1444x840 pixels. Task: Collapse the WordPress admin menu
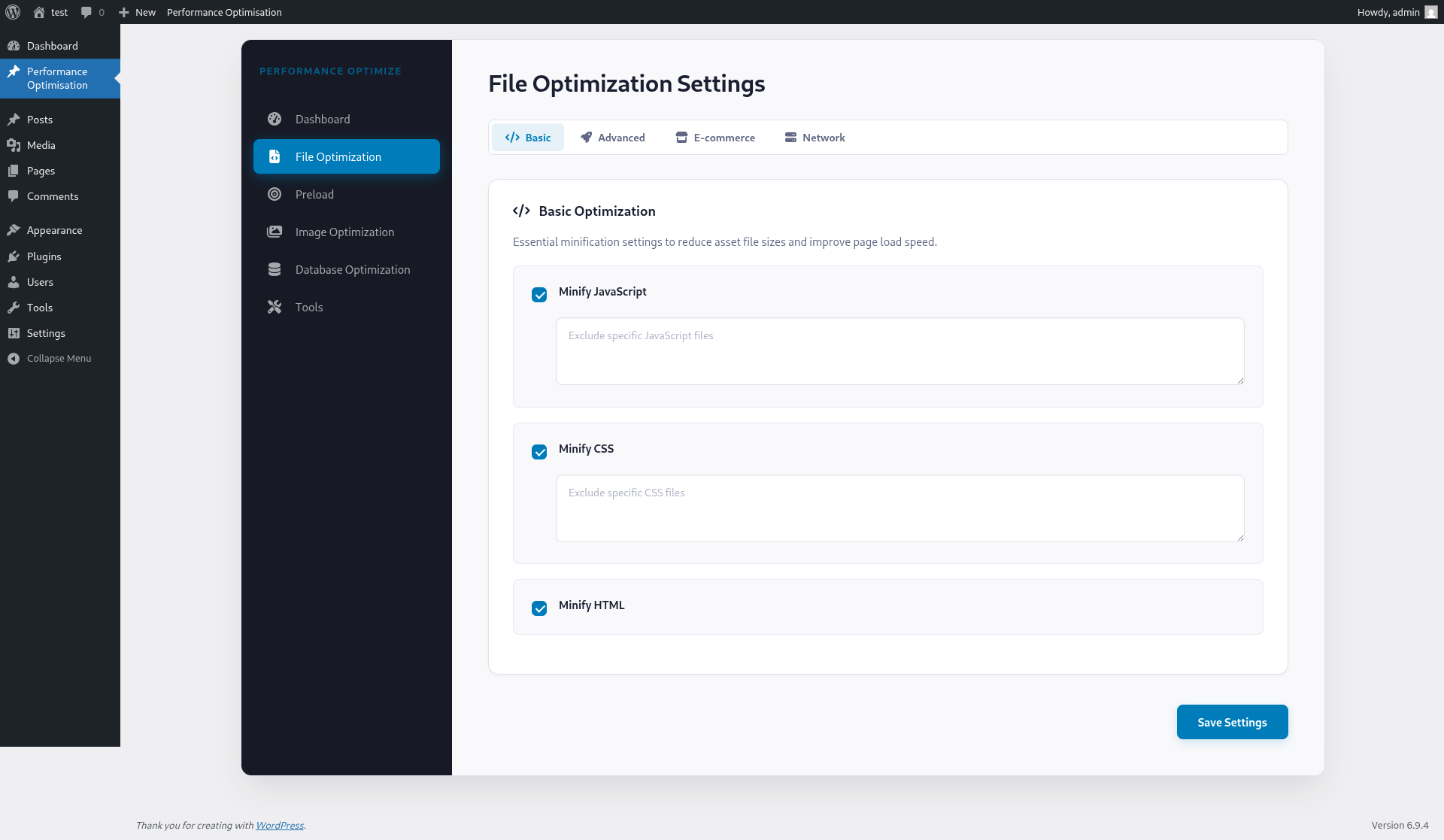pyautogui.click(x=49, y=358)
